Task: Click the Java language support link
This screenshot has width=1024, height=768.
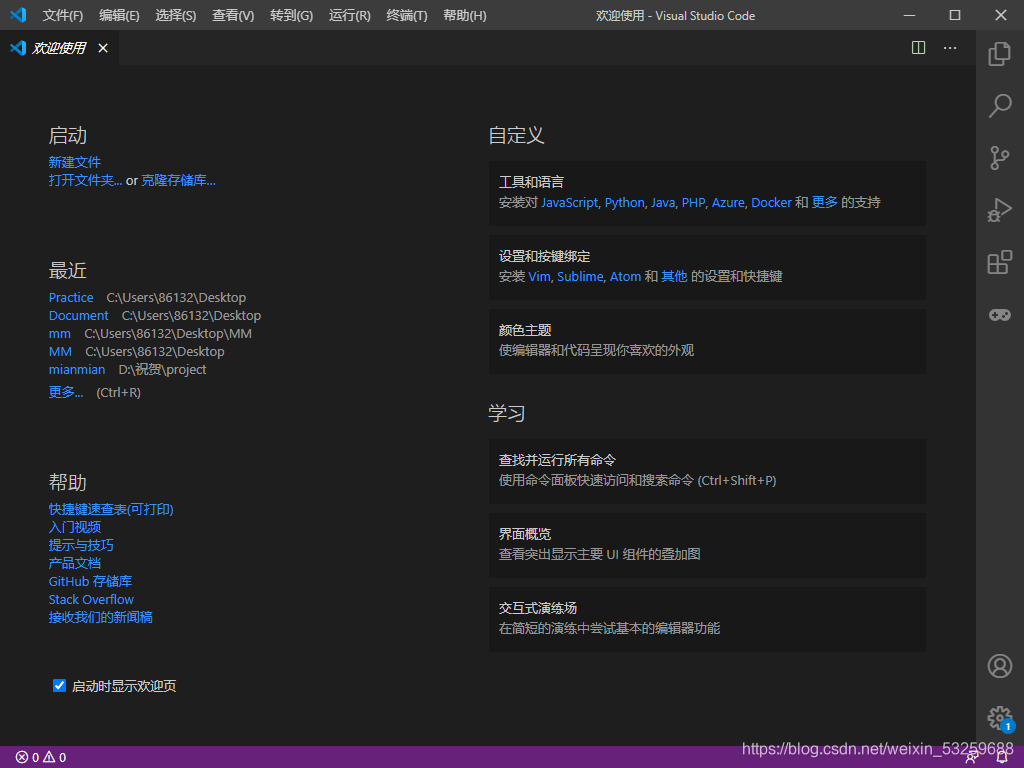Action: click(x=663, y=202)
